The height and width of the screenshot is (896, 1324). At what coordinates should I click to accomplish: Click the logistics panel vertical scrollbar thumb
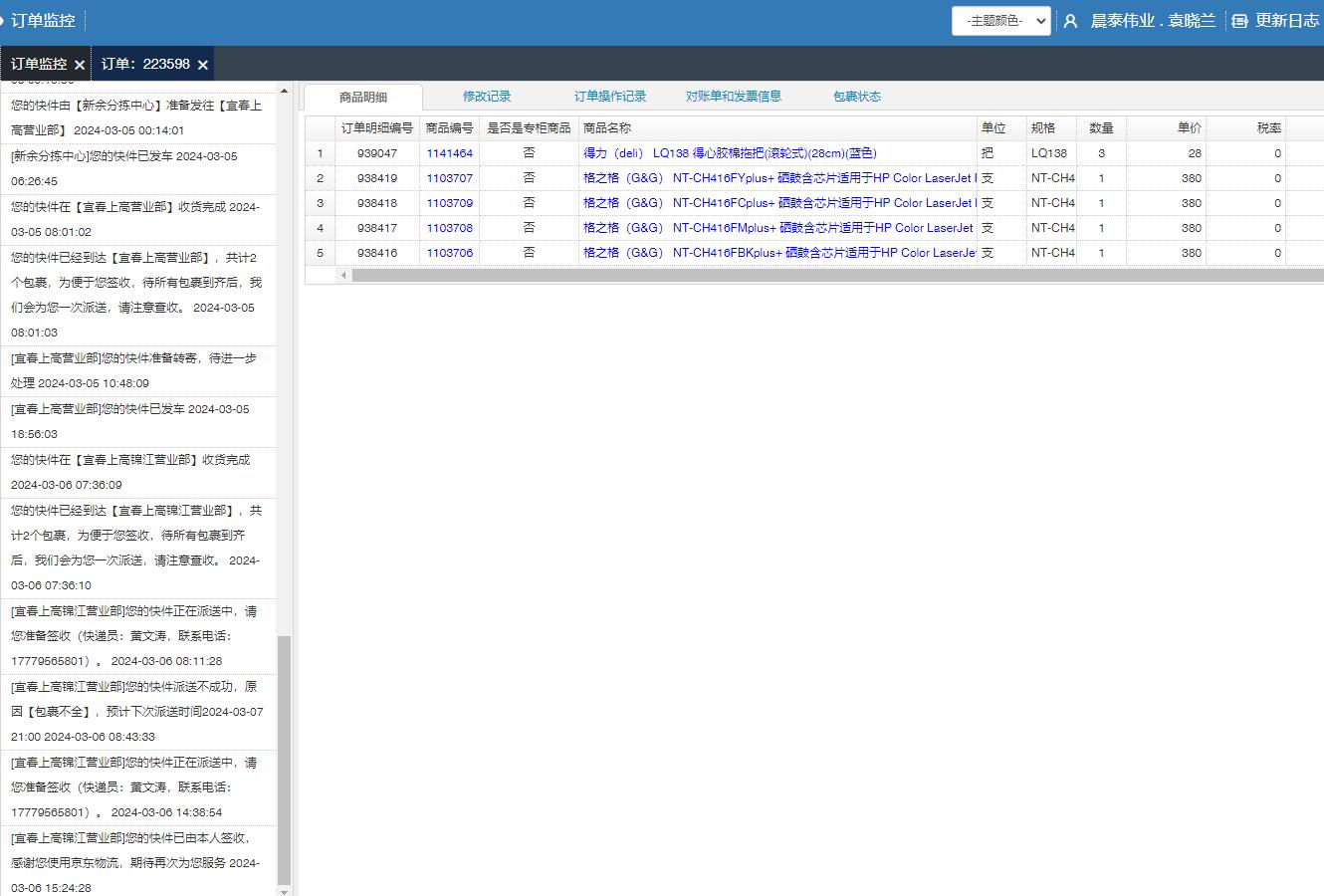point(284,760)
